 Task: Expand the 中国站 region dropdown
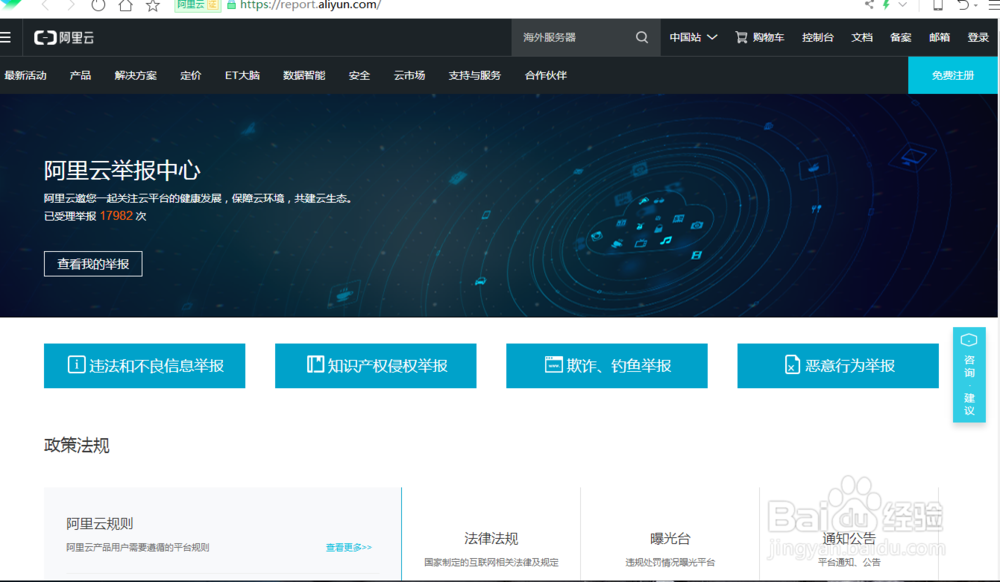point(693,38)
